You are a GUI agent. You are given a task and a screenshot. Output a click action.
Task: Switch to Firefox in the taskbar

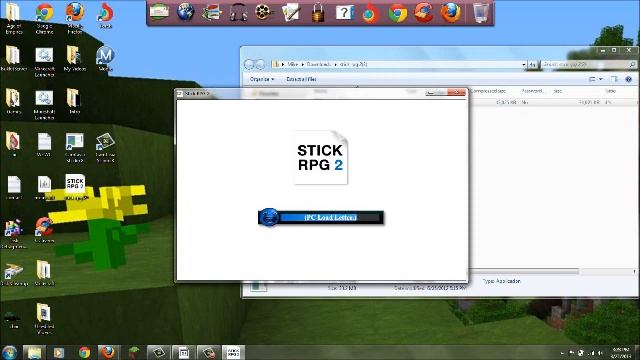click(108, 352)
